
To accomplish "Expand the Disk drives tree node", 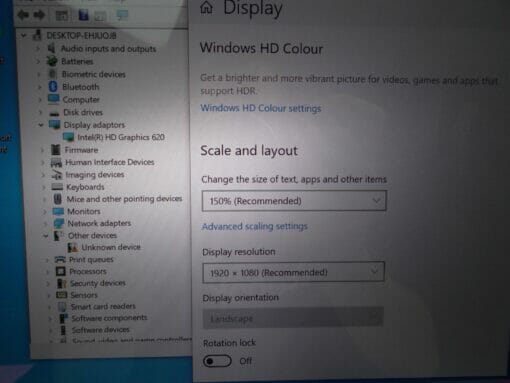I will pos(40,113).
